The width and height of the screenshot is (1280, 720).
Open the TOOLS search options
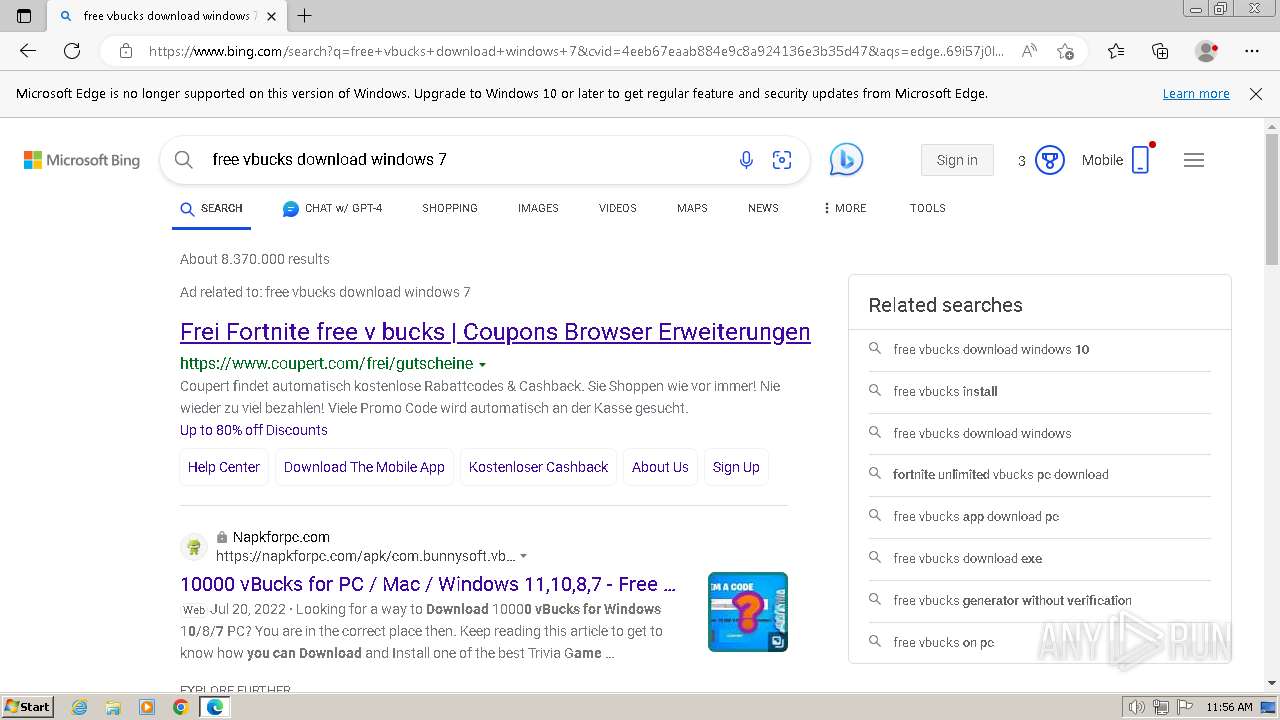[x=928, y=208]
